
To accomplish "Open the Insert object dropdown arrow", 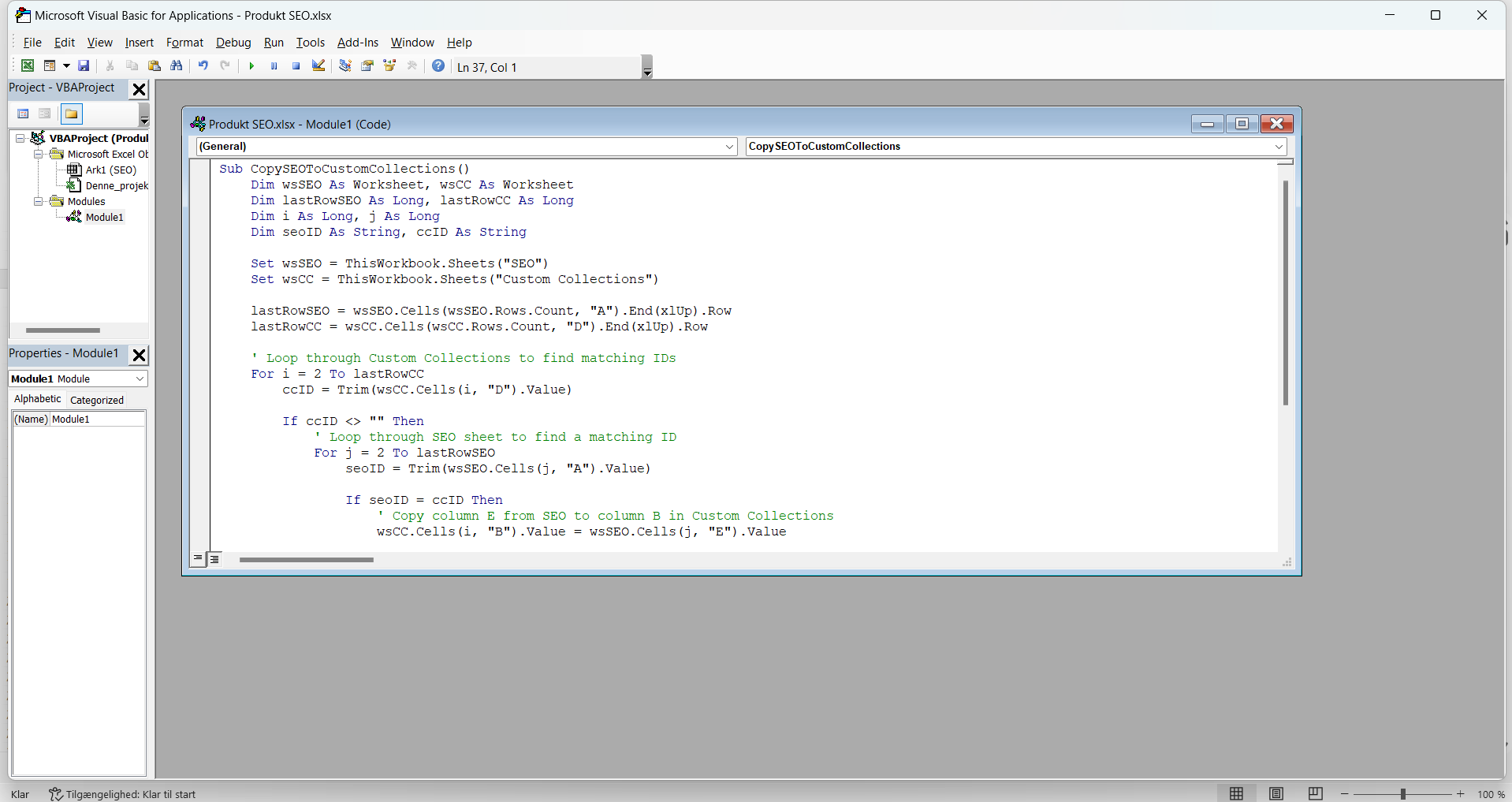I will [x=66, y=66].
